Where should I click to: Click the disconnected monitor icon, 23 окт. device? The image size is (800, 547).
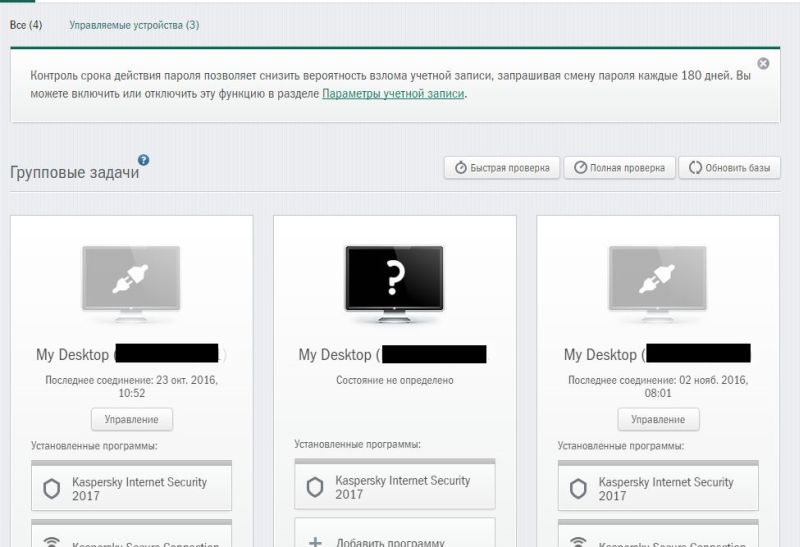(x=131, y=284)
